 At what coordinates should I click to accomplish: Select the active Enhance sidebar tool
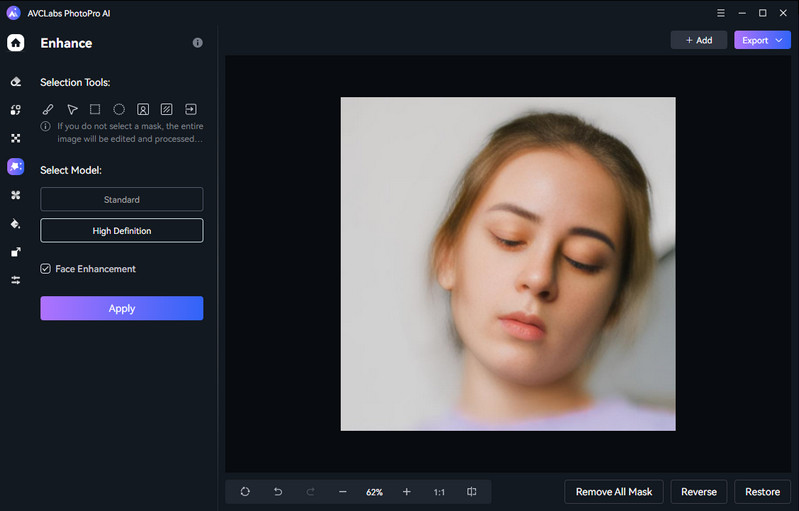(15, 166)
